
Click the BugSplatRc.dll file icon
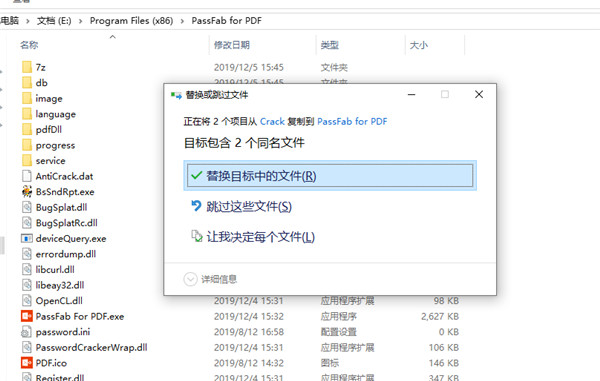(27, 223)
